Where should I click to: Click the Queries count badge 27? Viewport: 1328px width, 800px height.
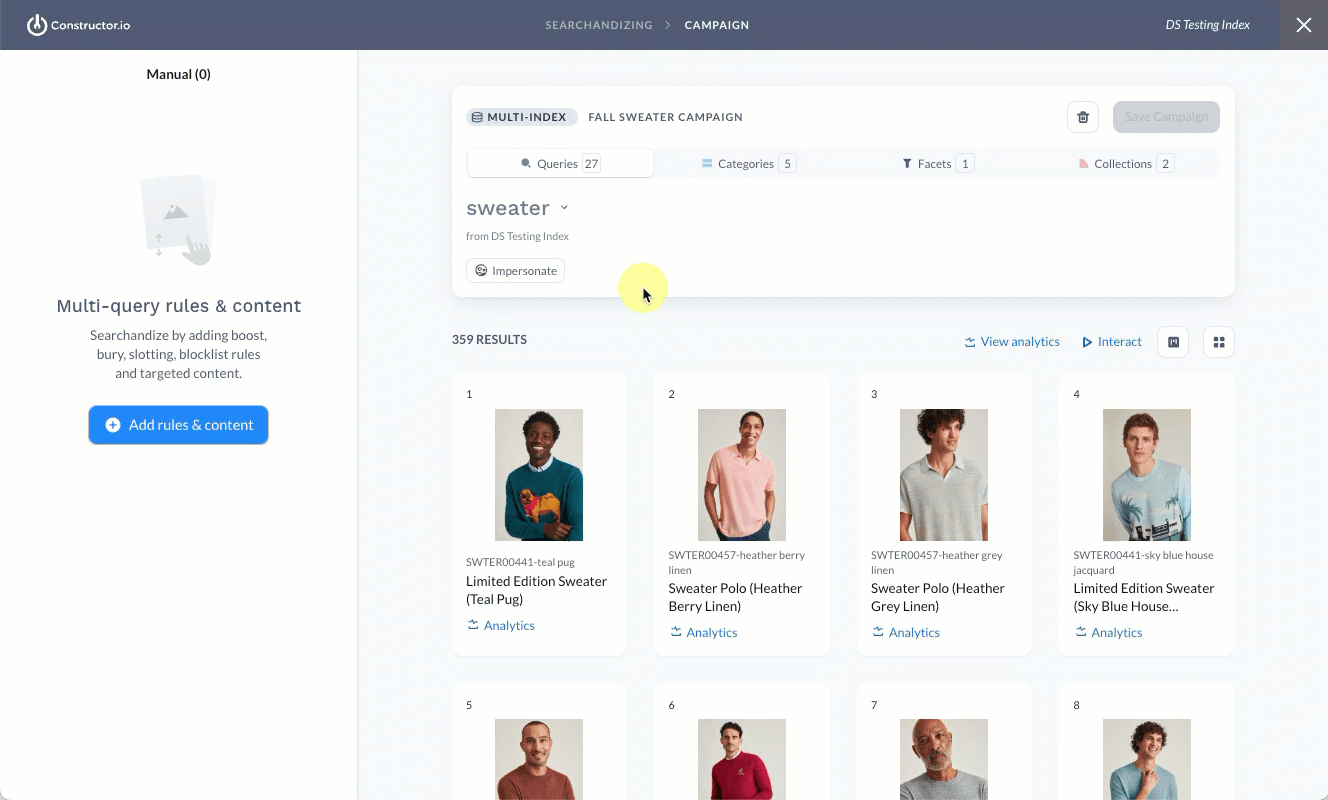[591, 163]
